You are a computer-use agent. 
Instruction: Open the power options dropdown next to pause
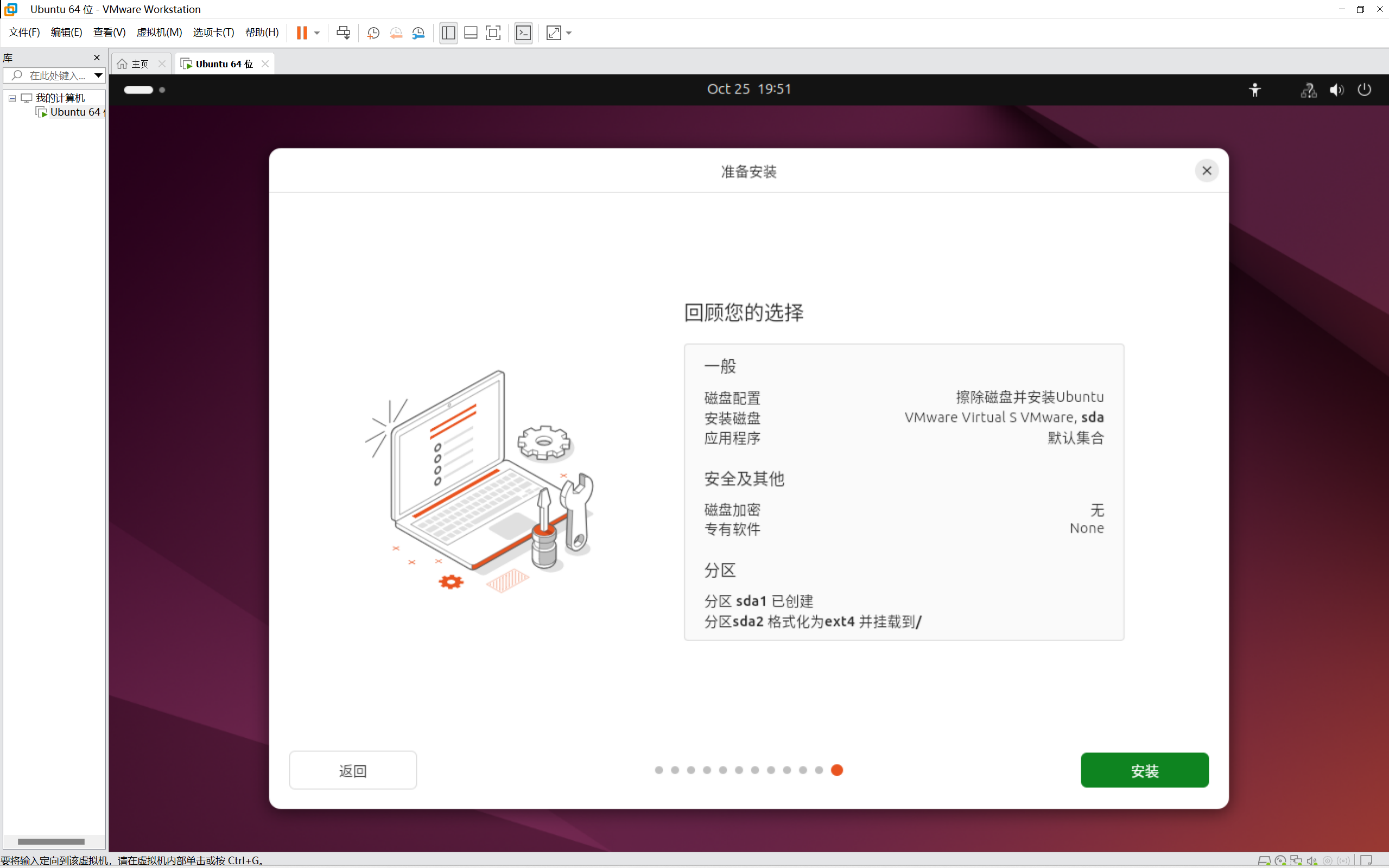[x=317, y=33]
